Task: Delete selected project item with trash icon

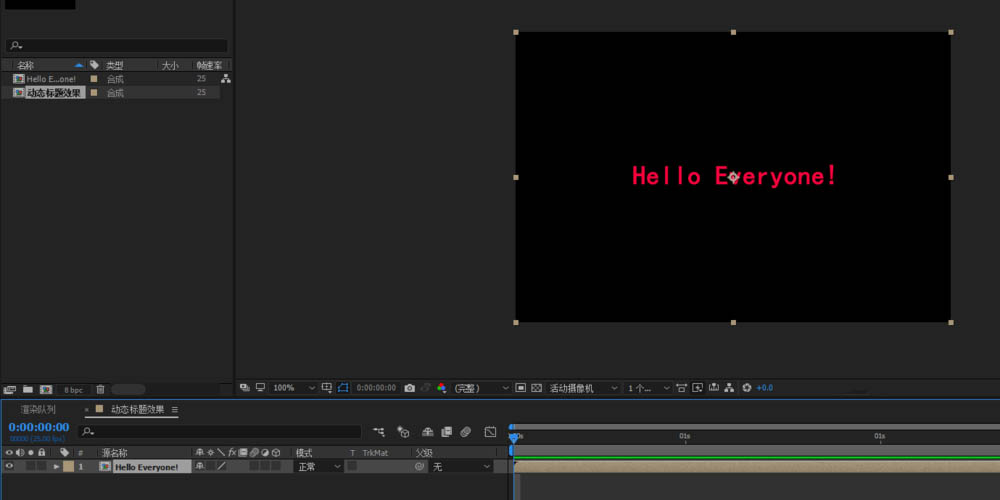Action: (100, 389)
